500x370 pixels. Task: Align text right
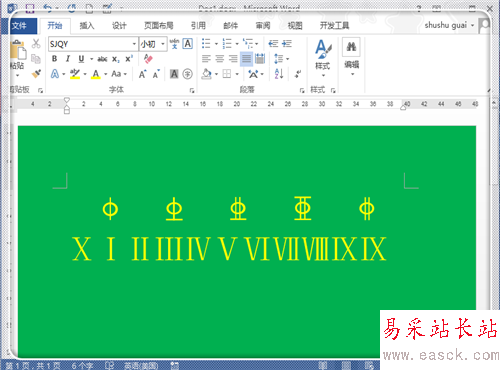[233, 59]
